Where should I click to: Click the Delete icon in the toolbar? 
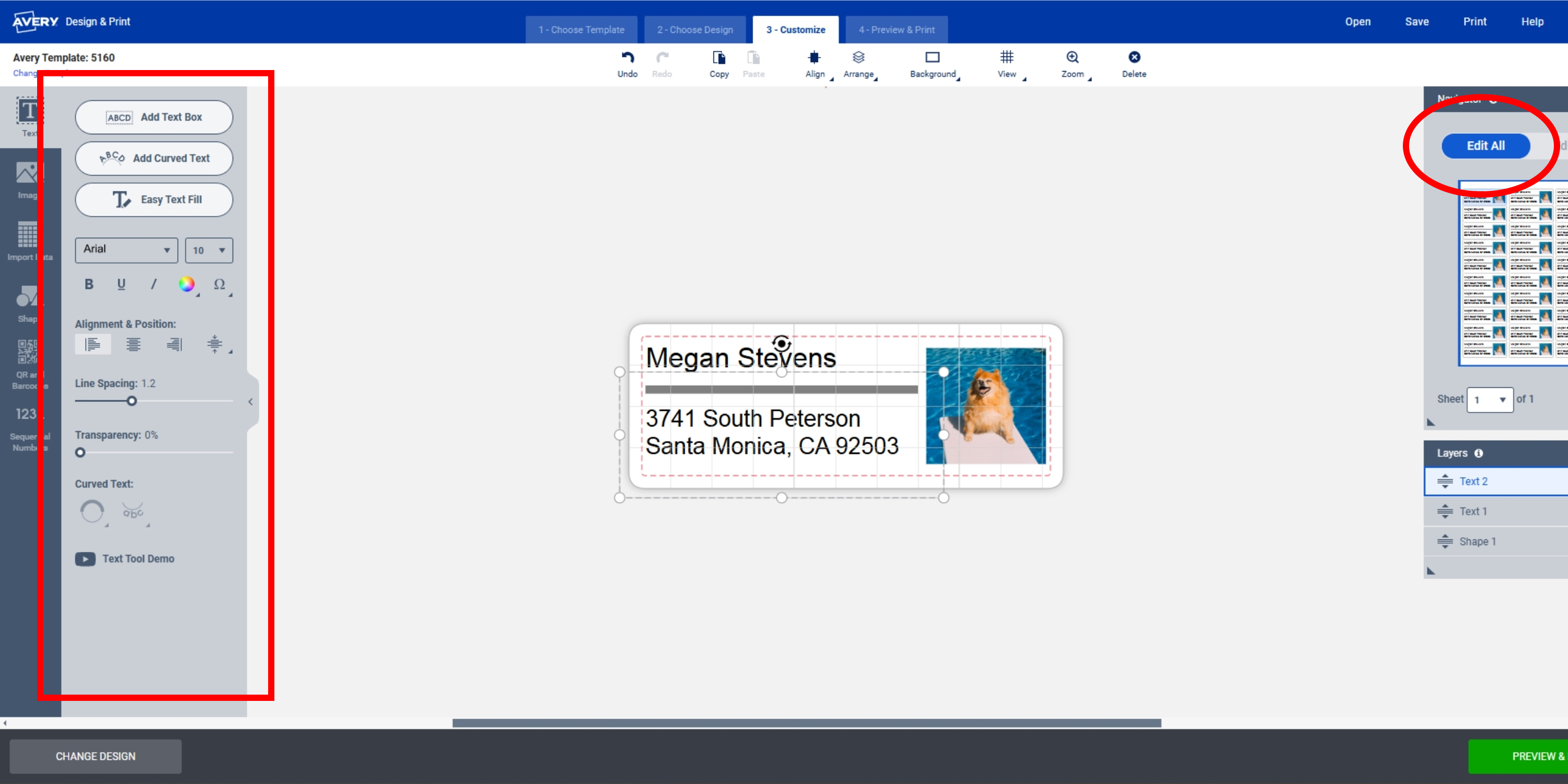pyautogui.click(x=1134, y=63)
